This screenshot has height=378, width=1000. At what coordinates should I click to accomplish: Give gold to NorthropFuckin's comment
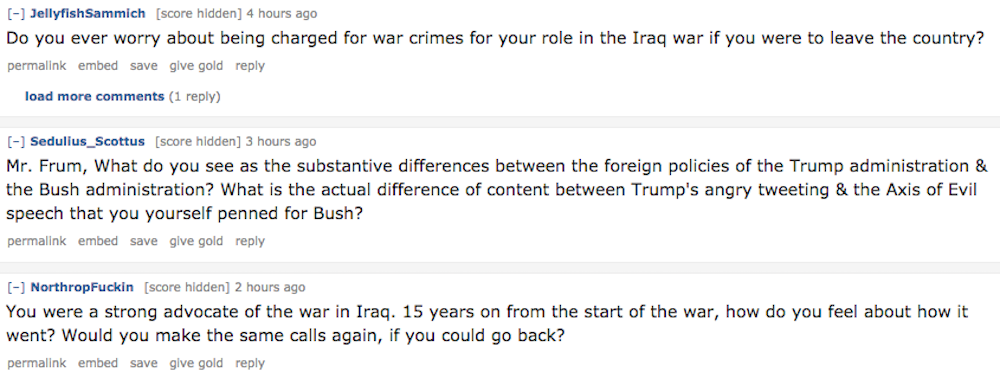pos(196,363)
